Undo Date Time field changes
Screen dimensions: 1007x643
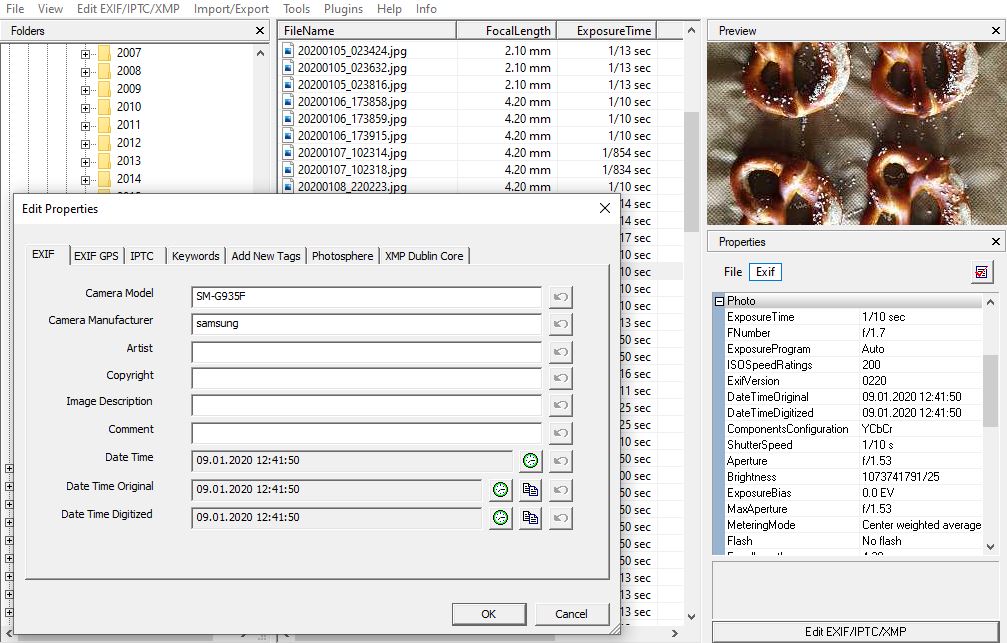[561, 461]
